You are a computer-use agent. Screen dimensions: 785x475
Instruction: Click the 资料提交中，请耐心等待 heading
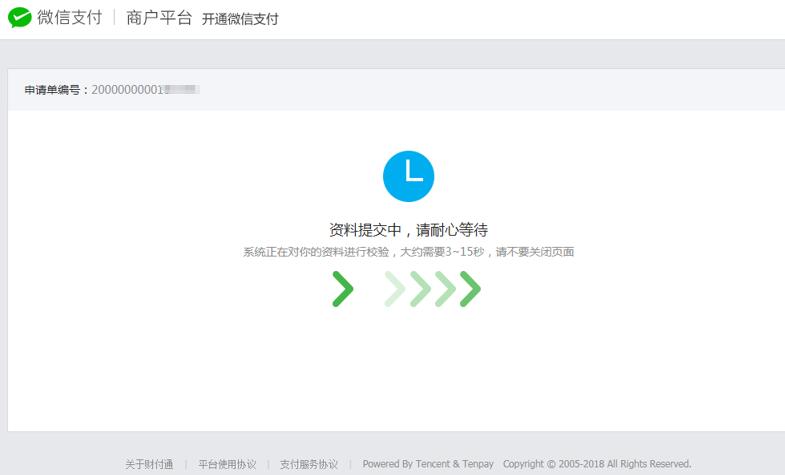[409, 230]
